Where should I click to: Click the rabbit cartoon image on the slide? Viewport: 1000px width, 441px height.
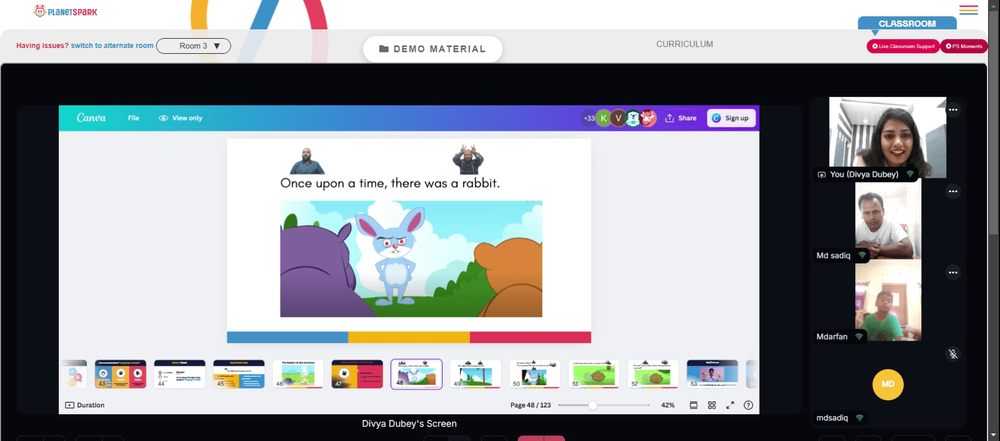411,259
